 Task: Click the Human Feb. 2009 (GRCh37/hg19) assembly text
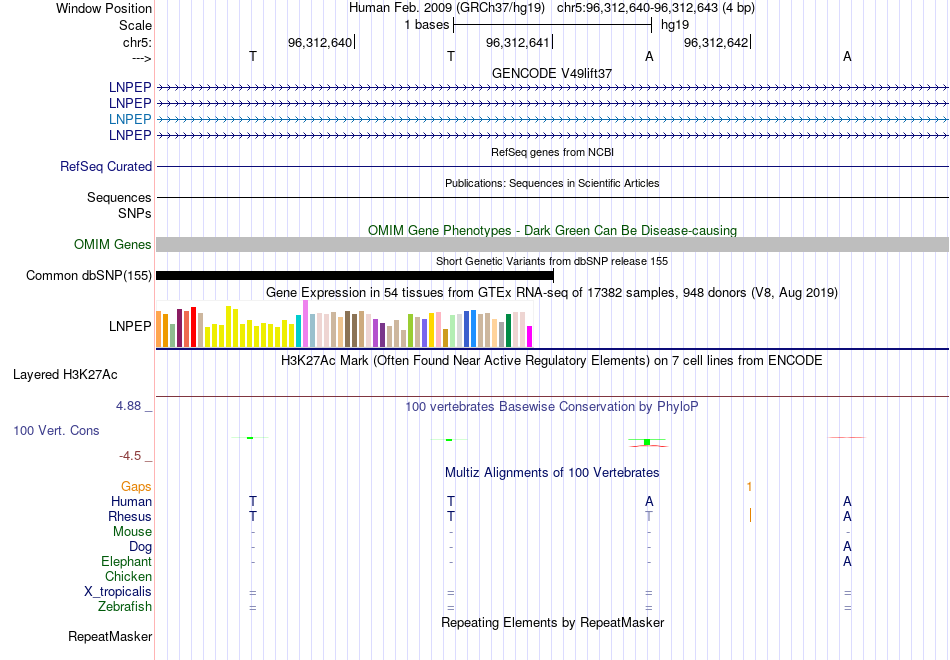click(x=447, y=8)
